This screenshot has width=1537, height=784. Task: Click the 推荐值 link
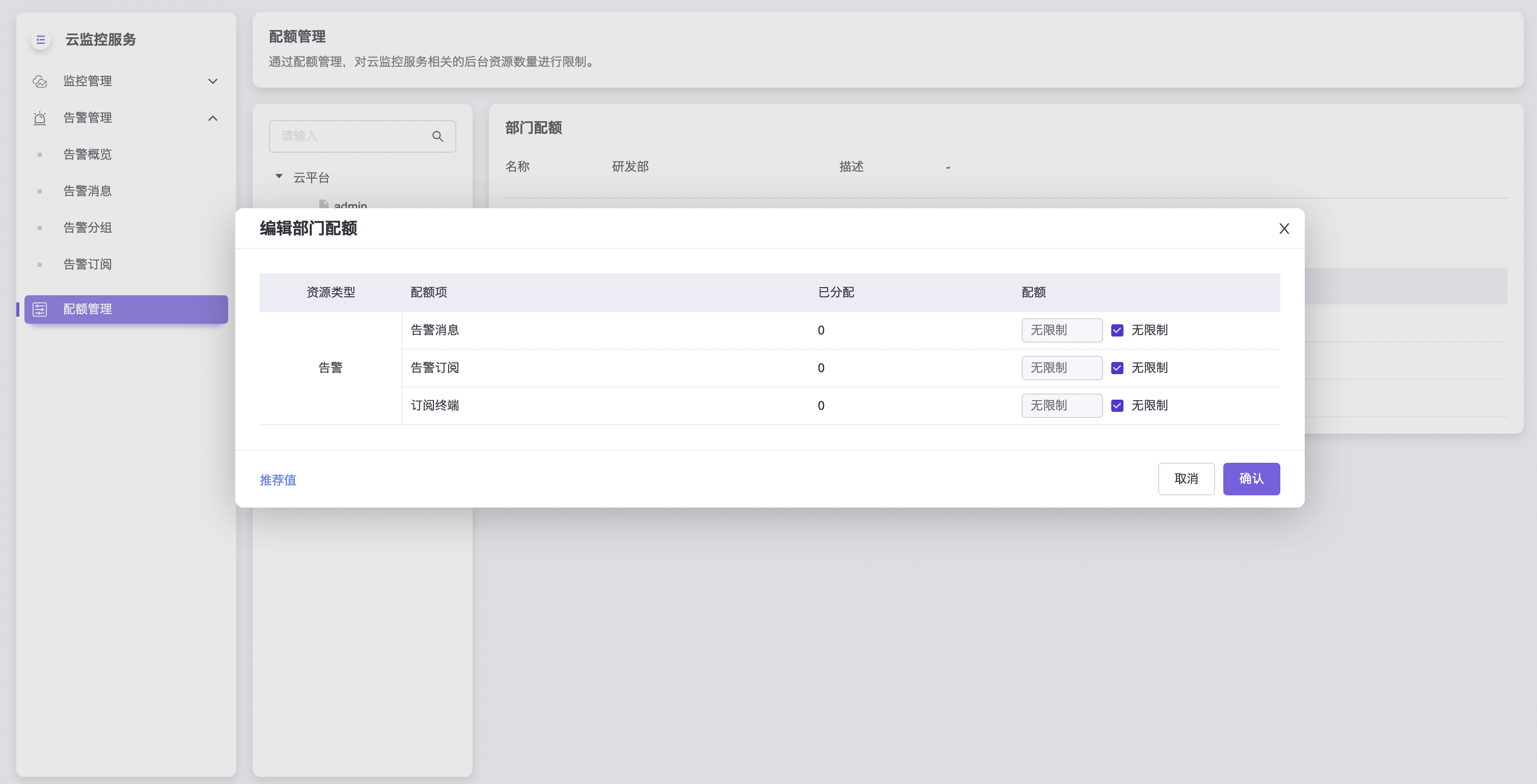pos(278,480)
